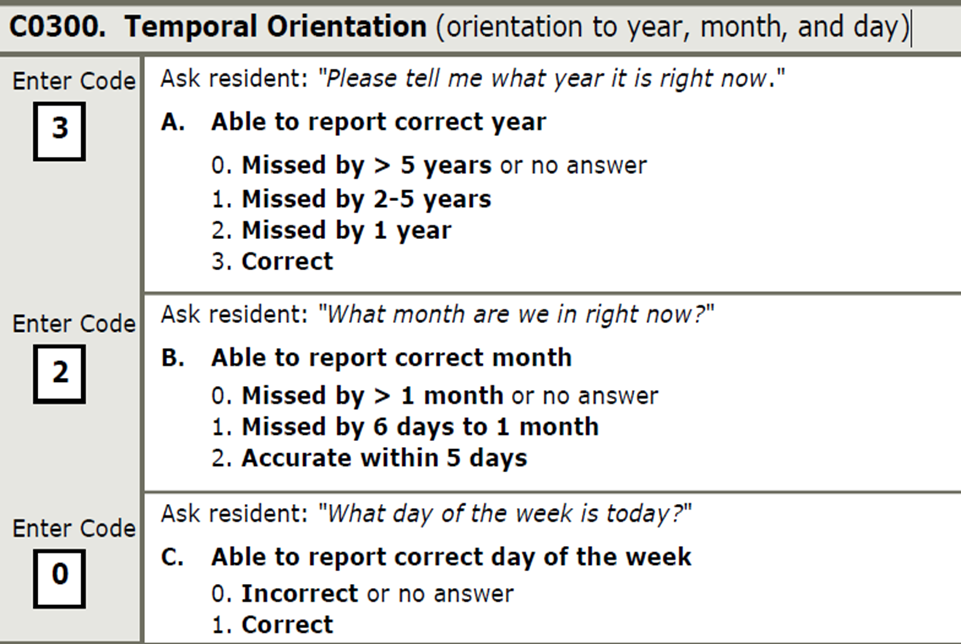Click the "Enter Code" label beside the year question

73,82
